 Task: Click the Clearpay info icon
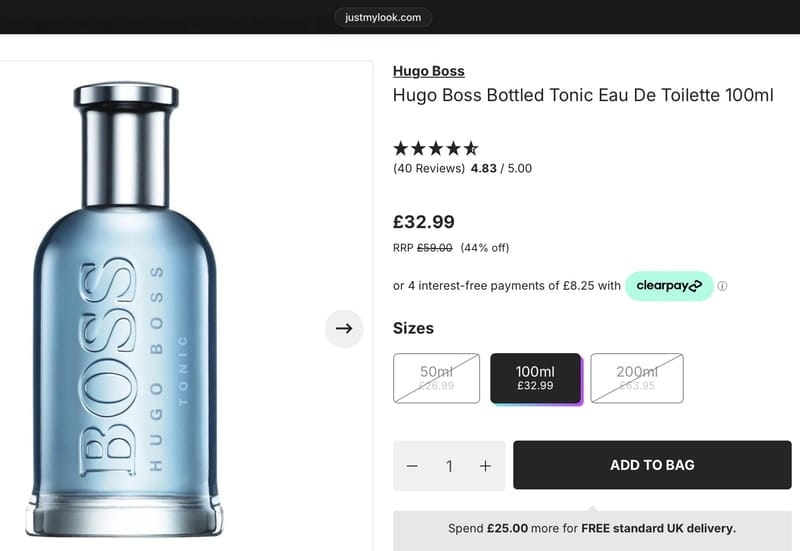(x=722, y=286)
